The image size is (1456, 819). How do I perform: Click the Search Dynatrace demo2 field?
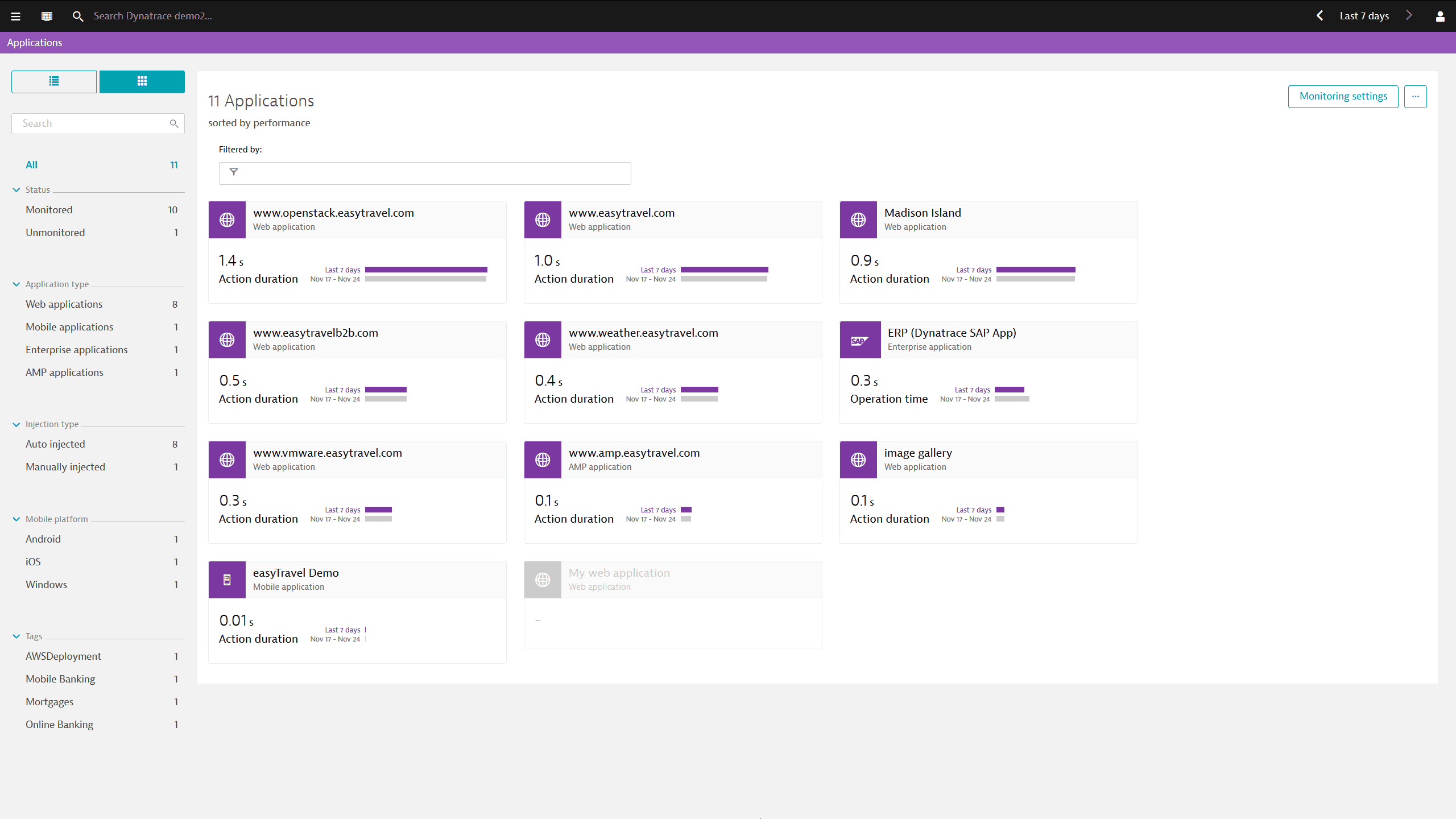point(152,16)
